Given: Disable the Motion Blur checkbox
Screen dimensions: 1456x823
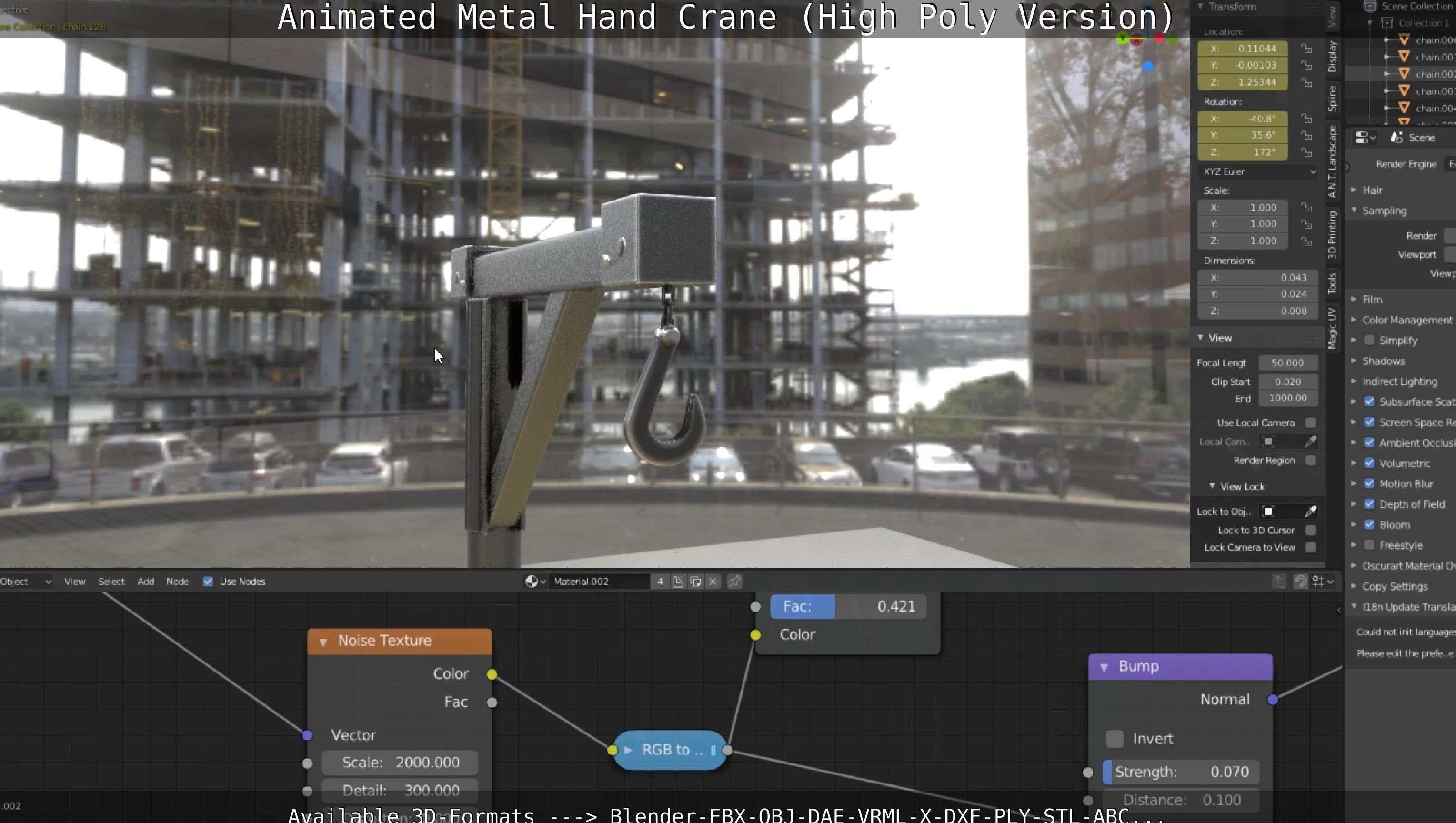Looking at the screenshot, I should point(1369,483).
